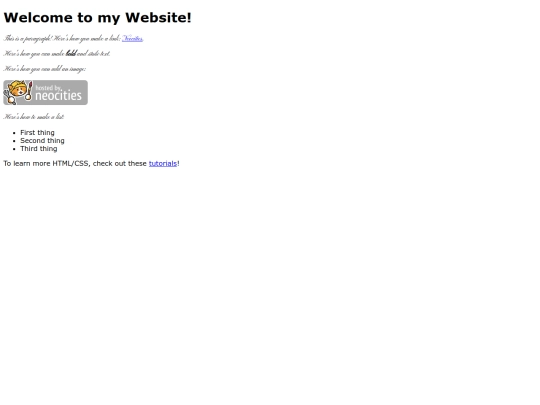Click the 'hosted by' text in the badge
This screenshot has height=405, width=540.
coord(48,88)
